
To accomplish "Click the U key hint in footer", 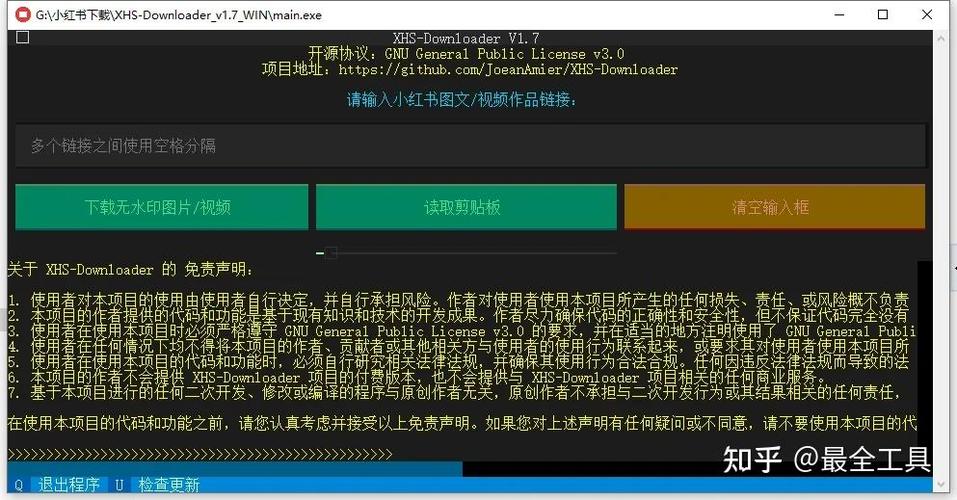I will (119, 485).
